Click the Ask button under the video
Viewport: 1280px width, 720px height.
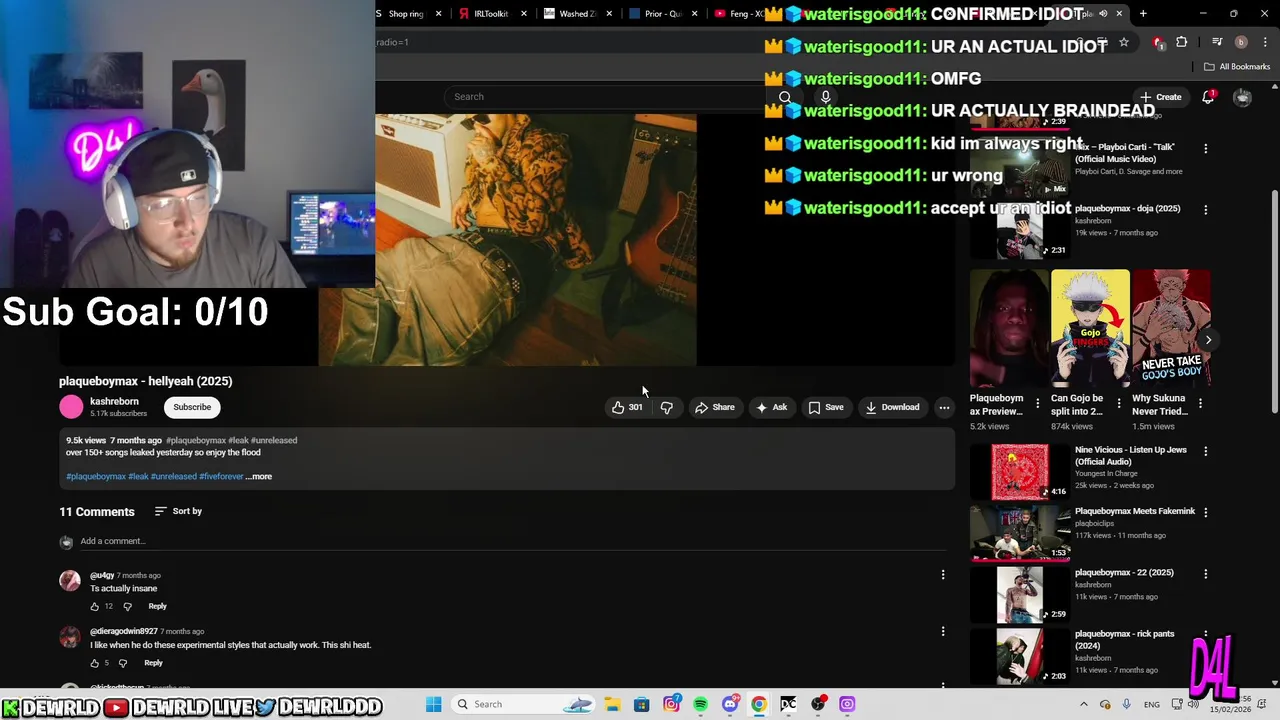point(772,407)
